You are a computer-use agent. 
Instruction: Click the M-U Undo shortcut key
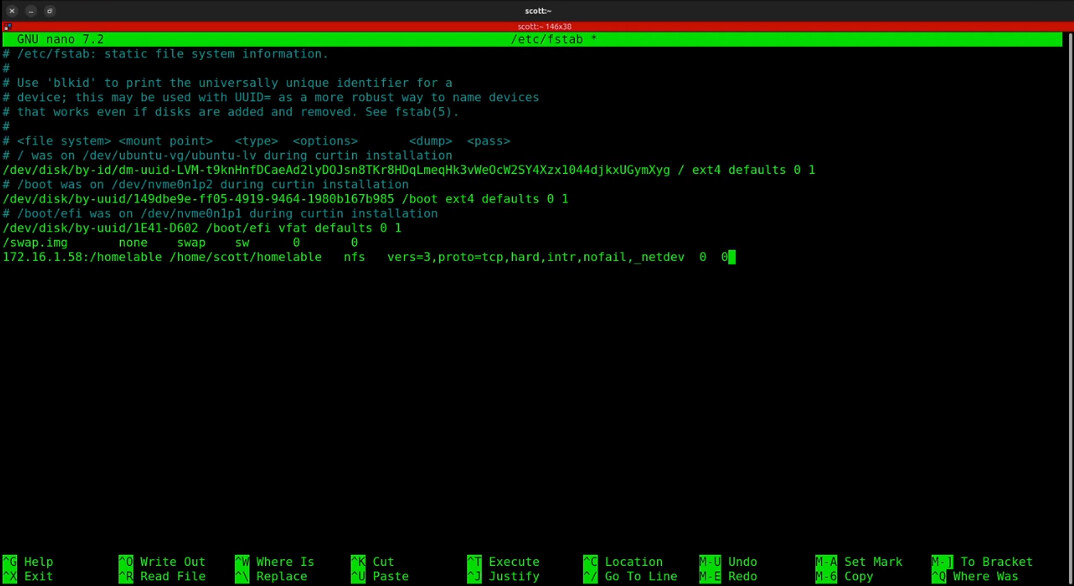(x=709, y=562)
